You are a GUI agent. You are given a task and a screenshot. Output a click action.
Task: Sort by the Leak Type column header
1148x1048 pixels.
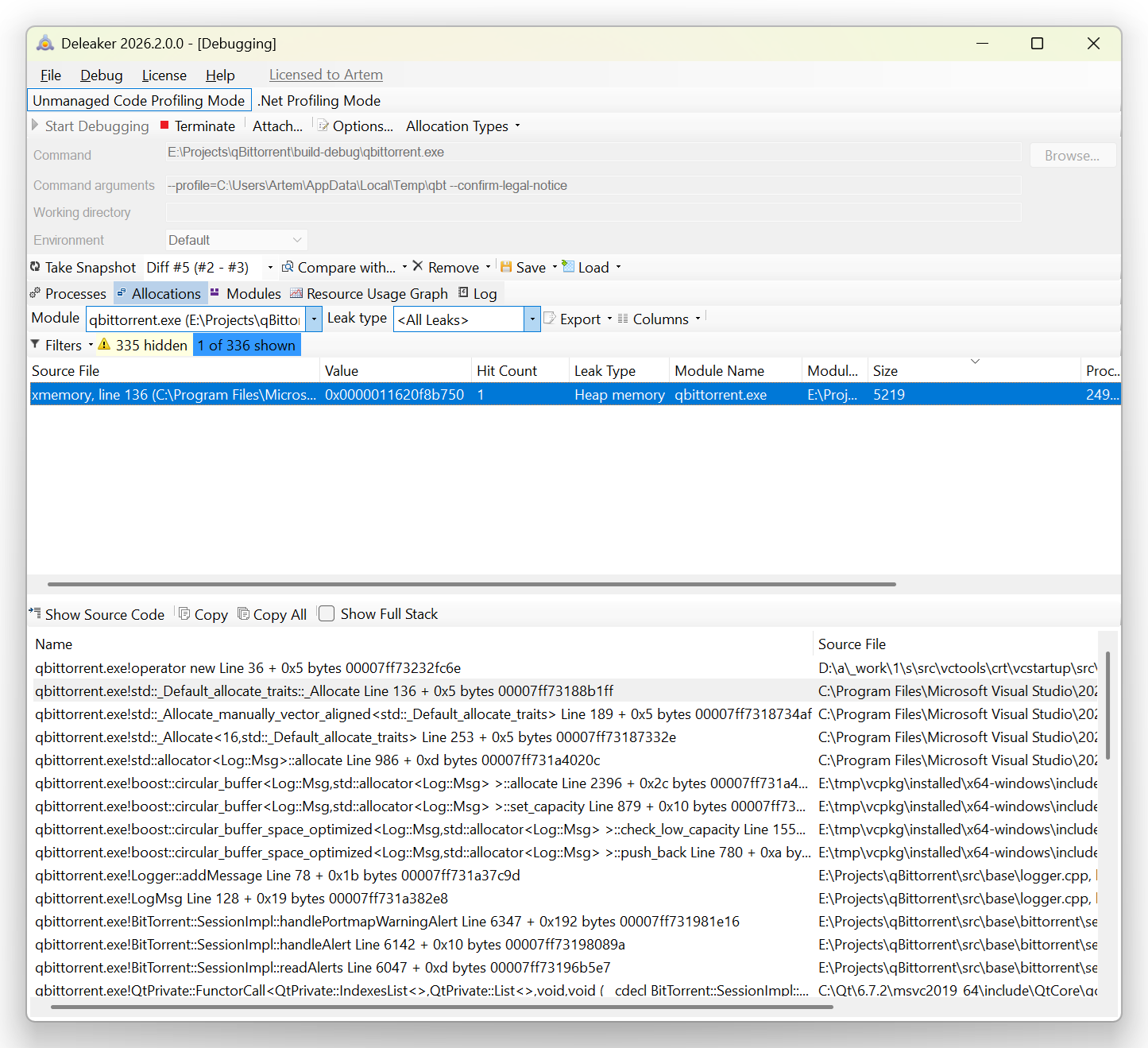(x=619, y=370)
